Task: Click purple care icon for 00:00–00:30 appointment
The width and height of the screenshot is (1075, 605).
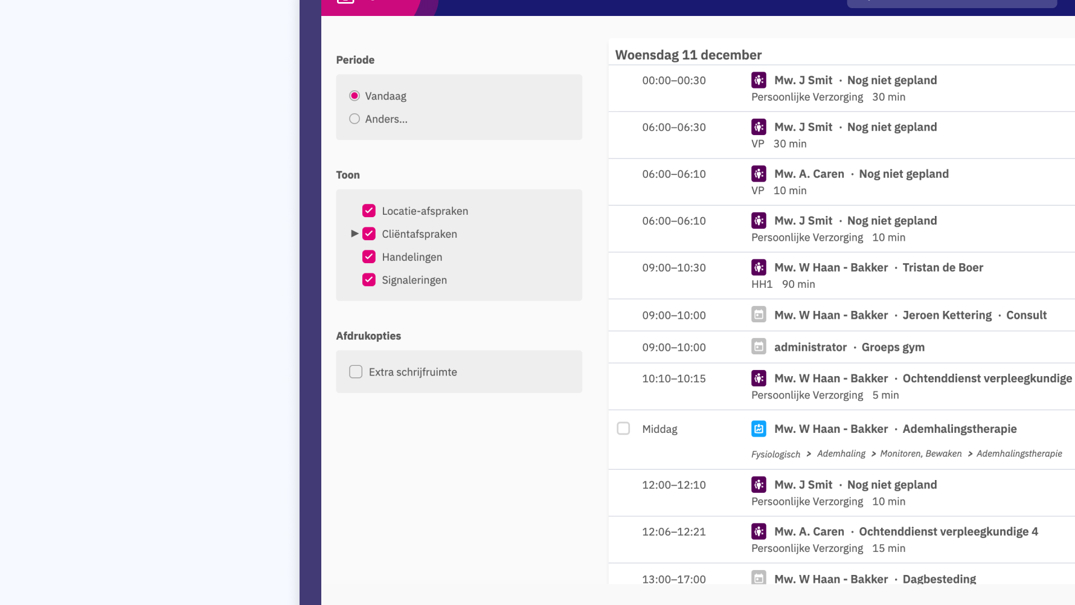Action: tap(758, 80)
